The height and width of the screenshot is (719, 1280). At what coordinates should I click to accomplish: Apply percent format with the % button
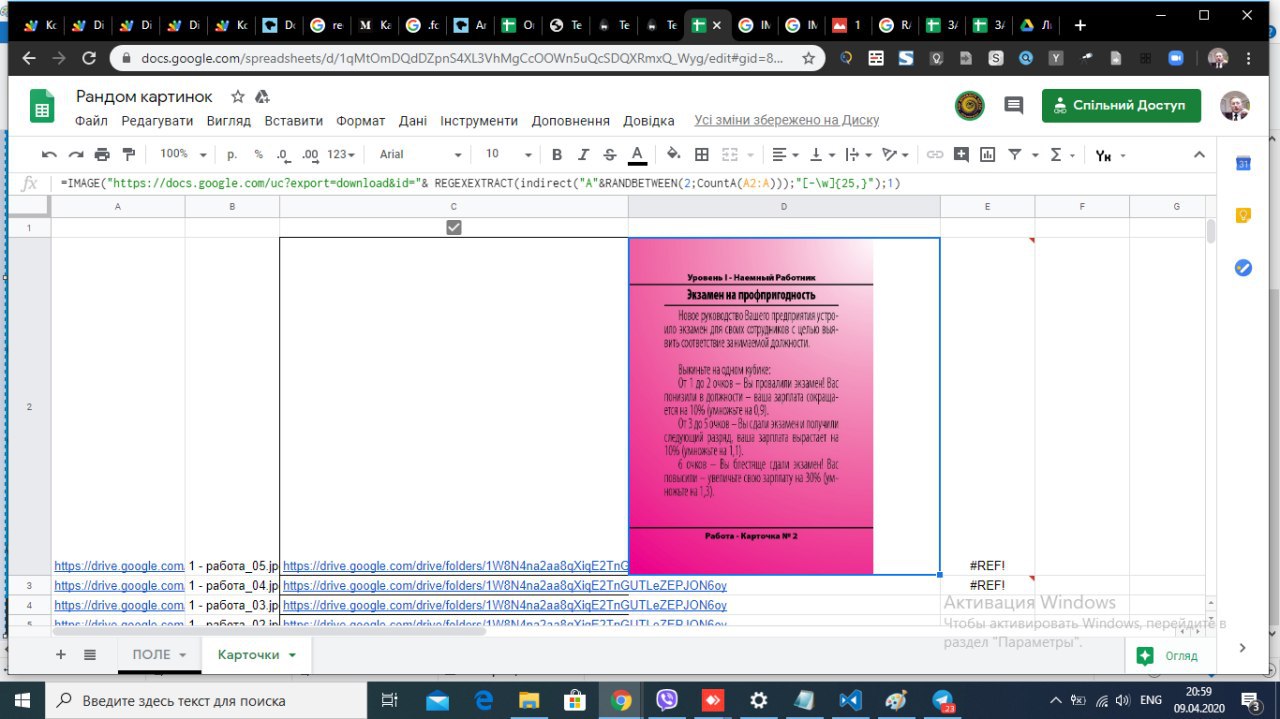pos(258,154)
